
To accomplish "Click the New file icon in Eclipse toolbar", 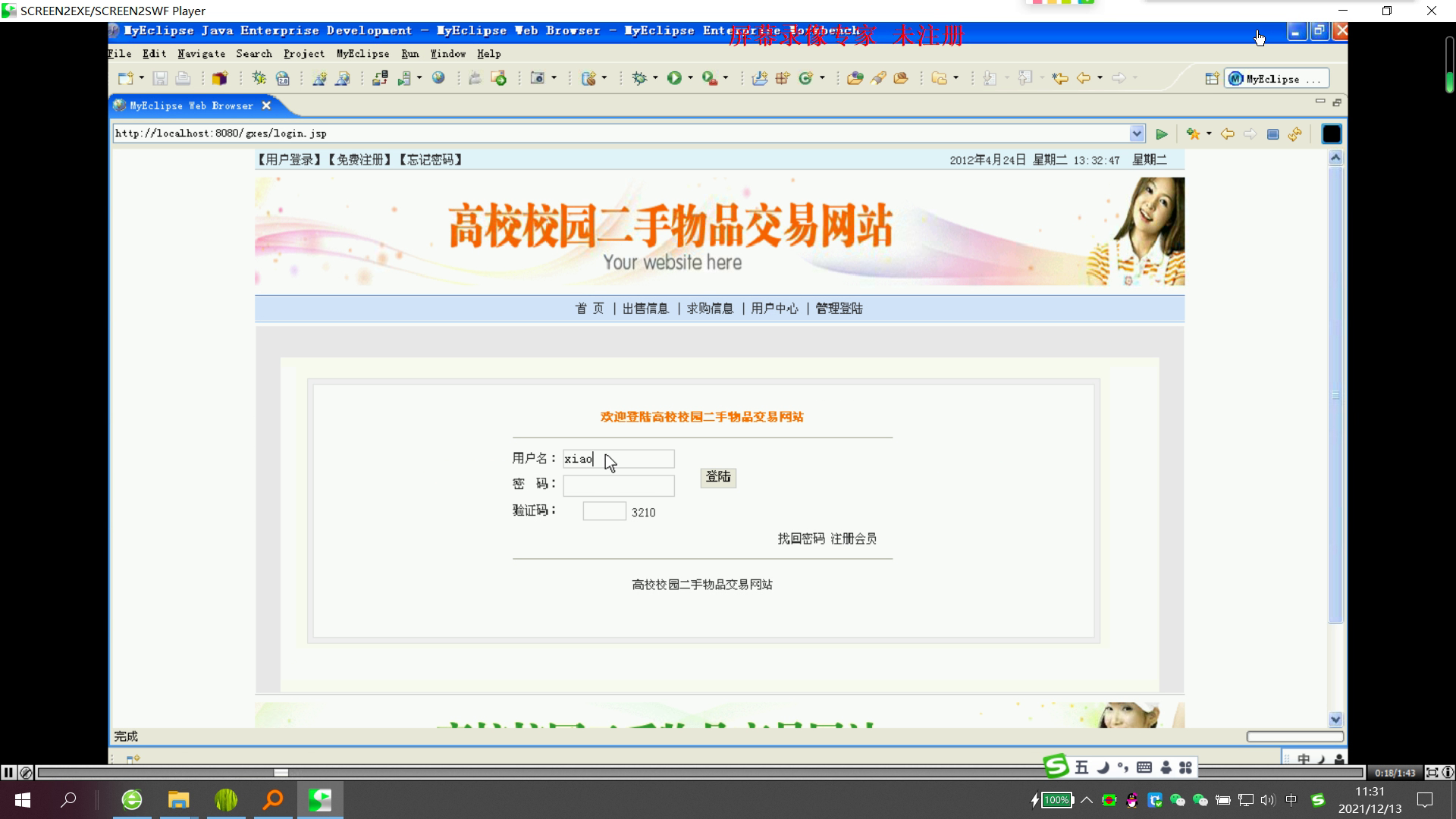I will click(125, 78).
